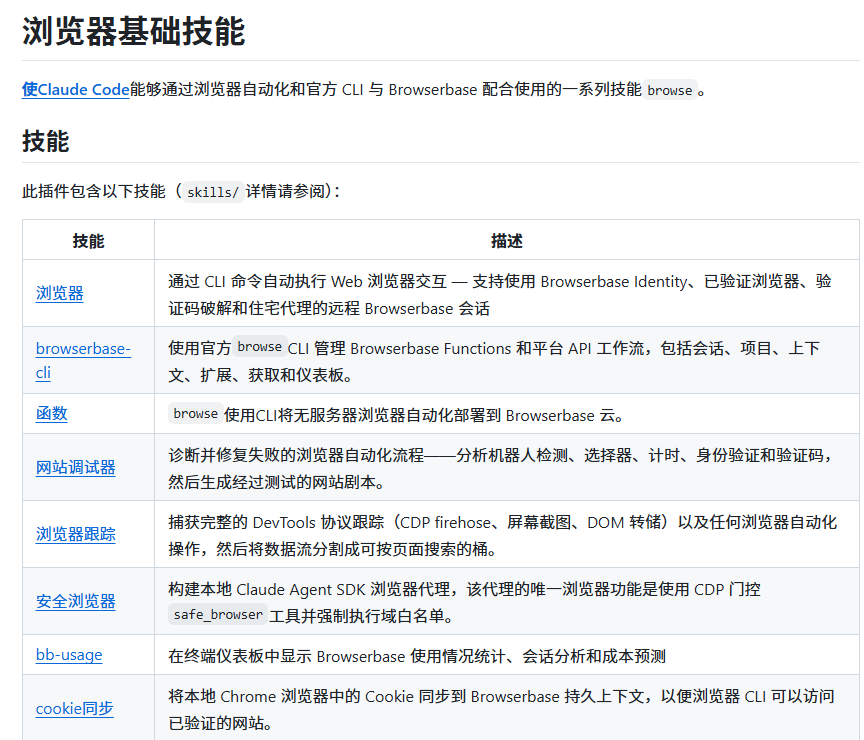The height and width of the screenshot is (740, 864).
Task: Click the sentence 此插件包含以下技能
Action: coord(94,191)
